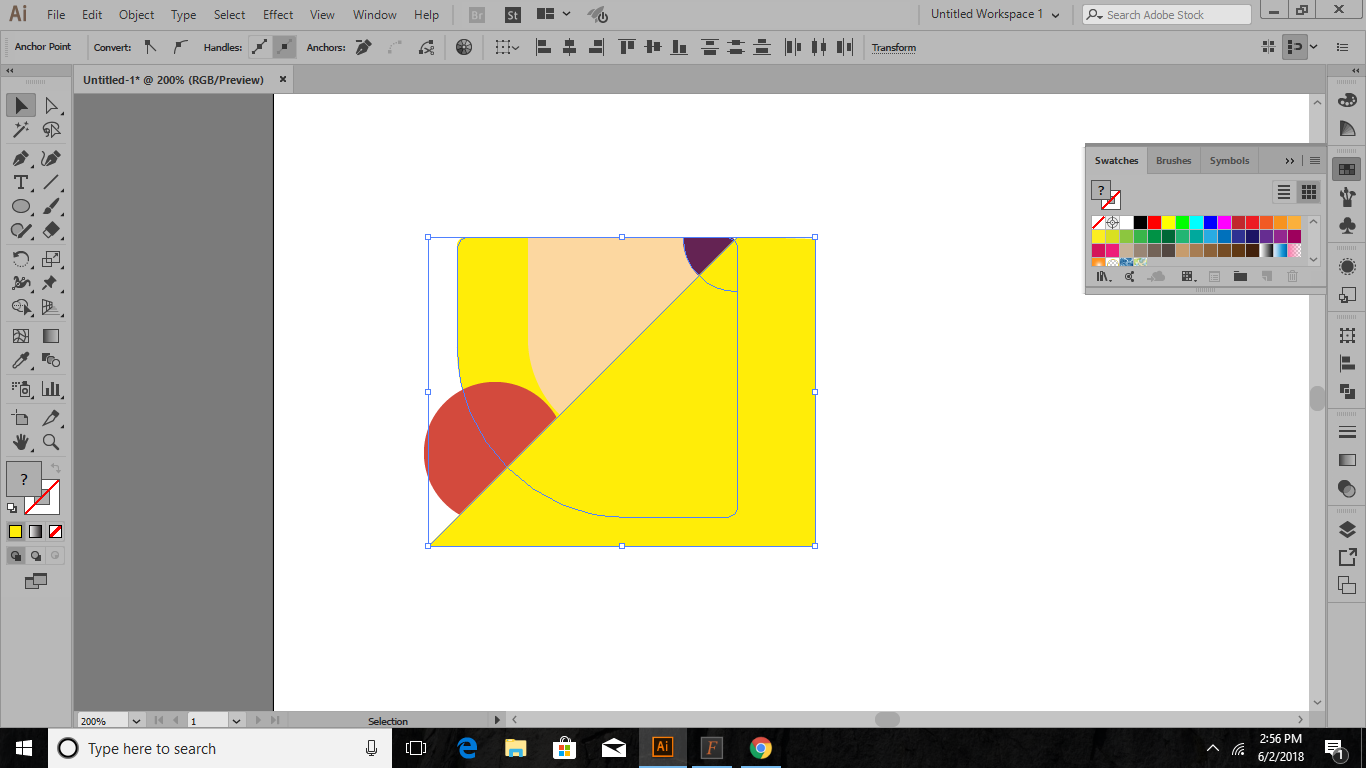
Task: Open the Swatches panel options menu
Action: [x=1315, y=160]
